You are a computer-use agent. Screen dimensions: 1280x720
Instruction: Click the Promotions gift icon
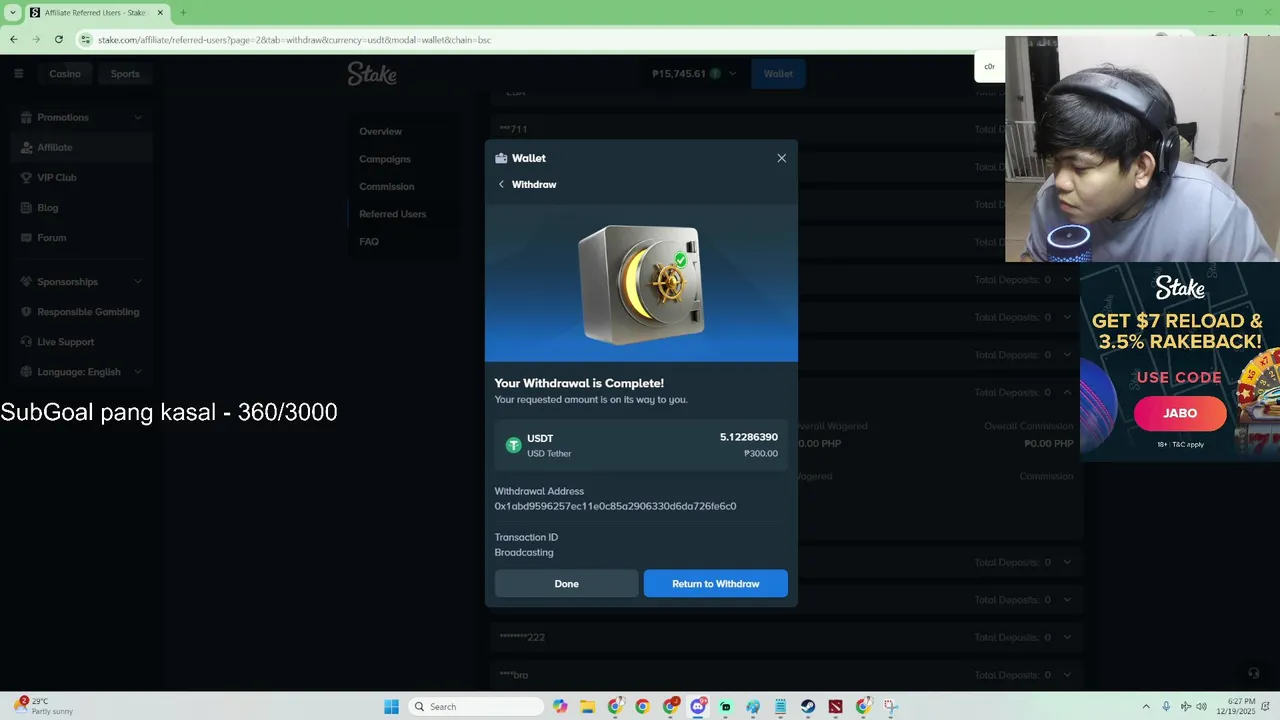tap(28, 117)
